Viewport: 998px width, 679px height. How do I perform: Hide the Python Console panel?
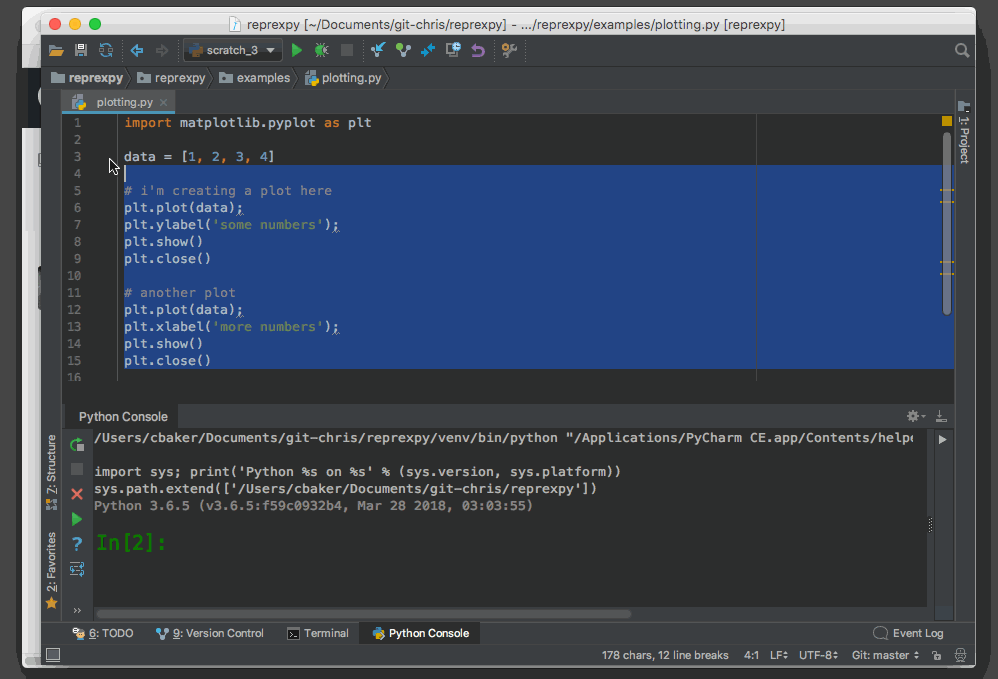(x=941, y=416)
